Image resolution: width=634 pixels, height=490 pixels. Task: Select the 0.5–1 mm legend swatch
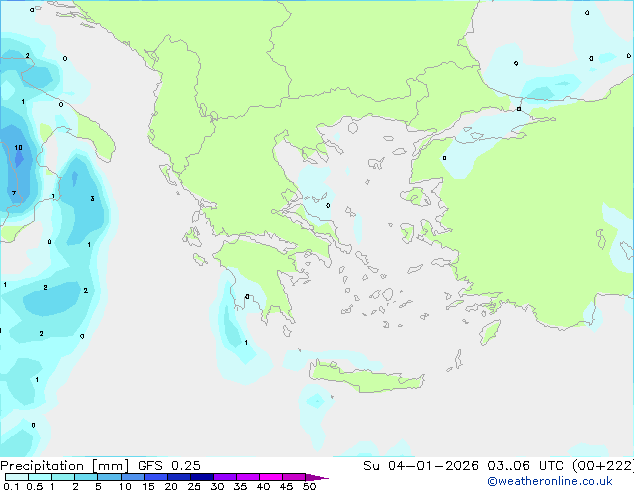40,477
